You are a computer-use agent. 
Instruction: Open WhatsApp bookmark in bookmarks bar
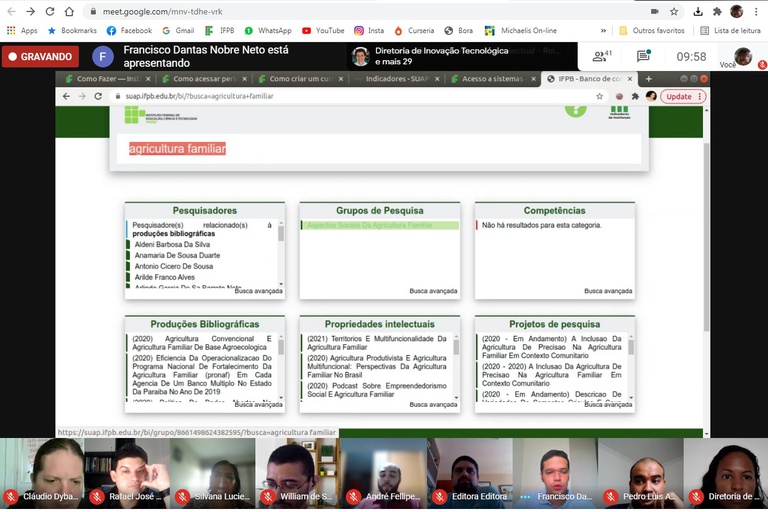[267, 31]
